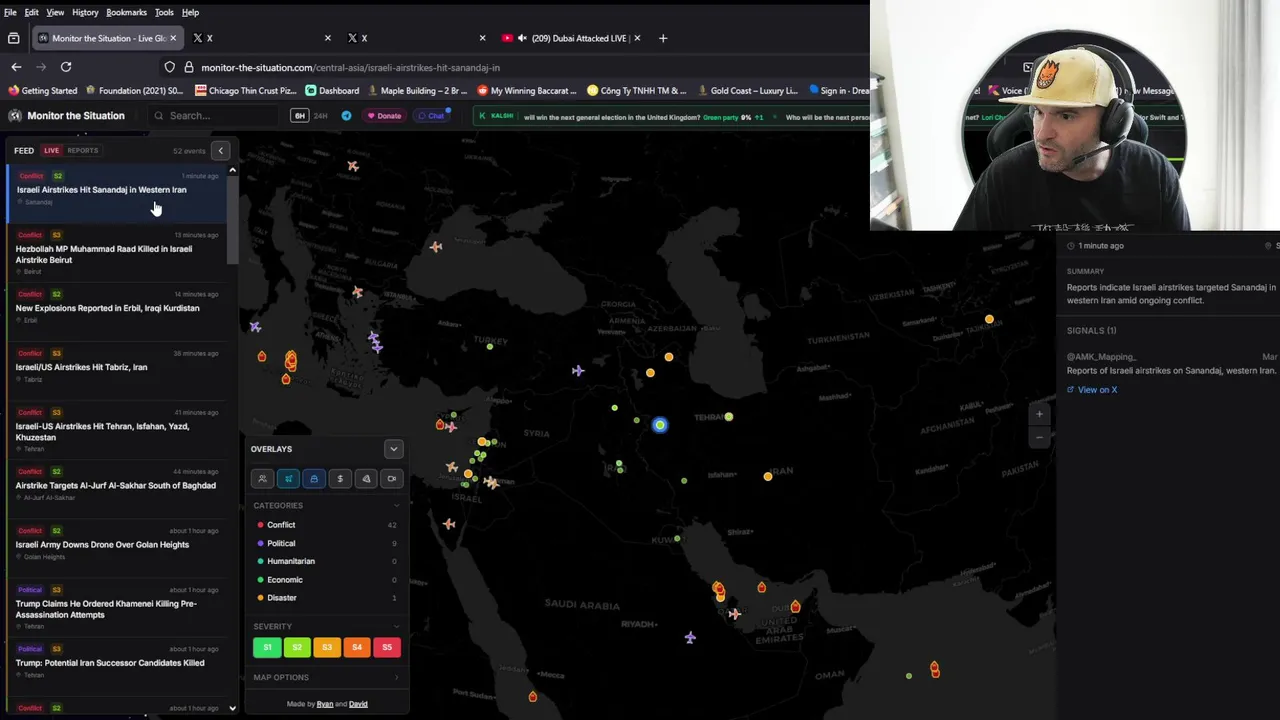Toggle the dollar sign overlay icon

coord(340,479)
